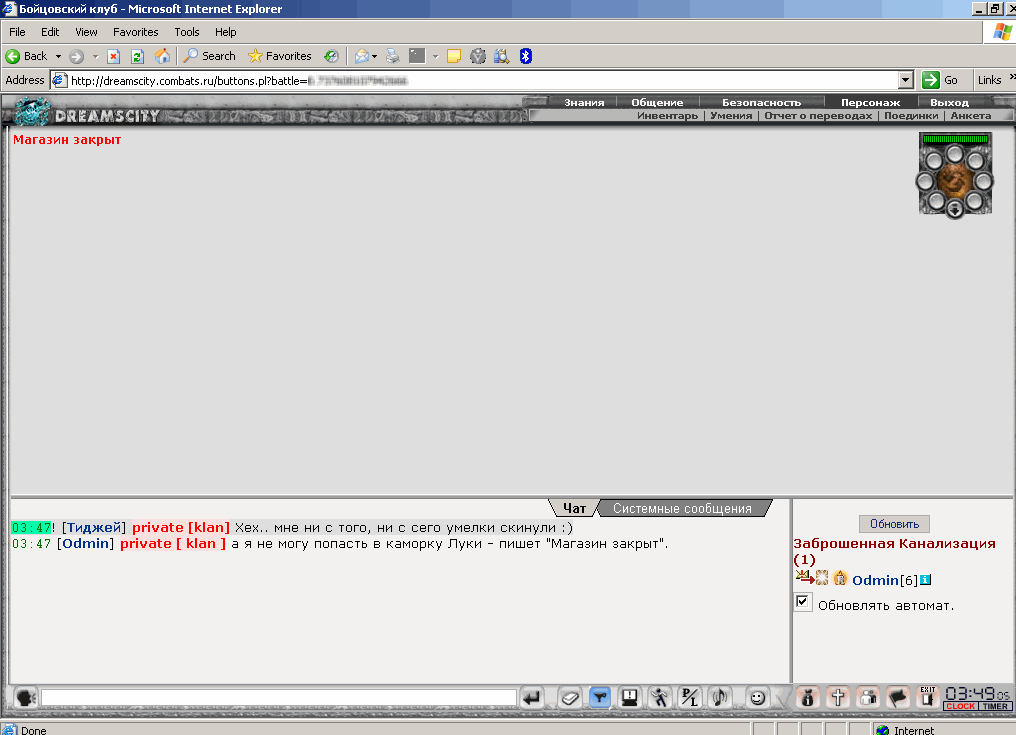Open the View menu
1016x735 pixels.
click(x=86, y=32)
